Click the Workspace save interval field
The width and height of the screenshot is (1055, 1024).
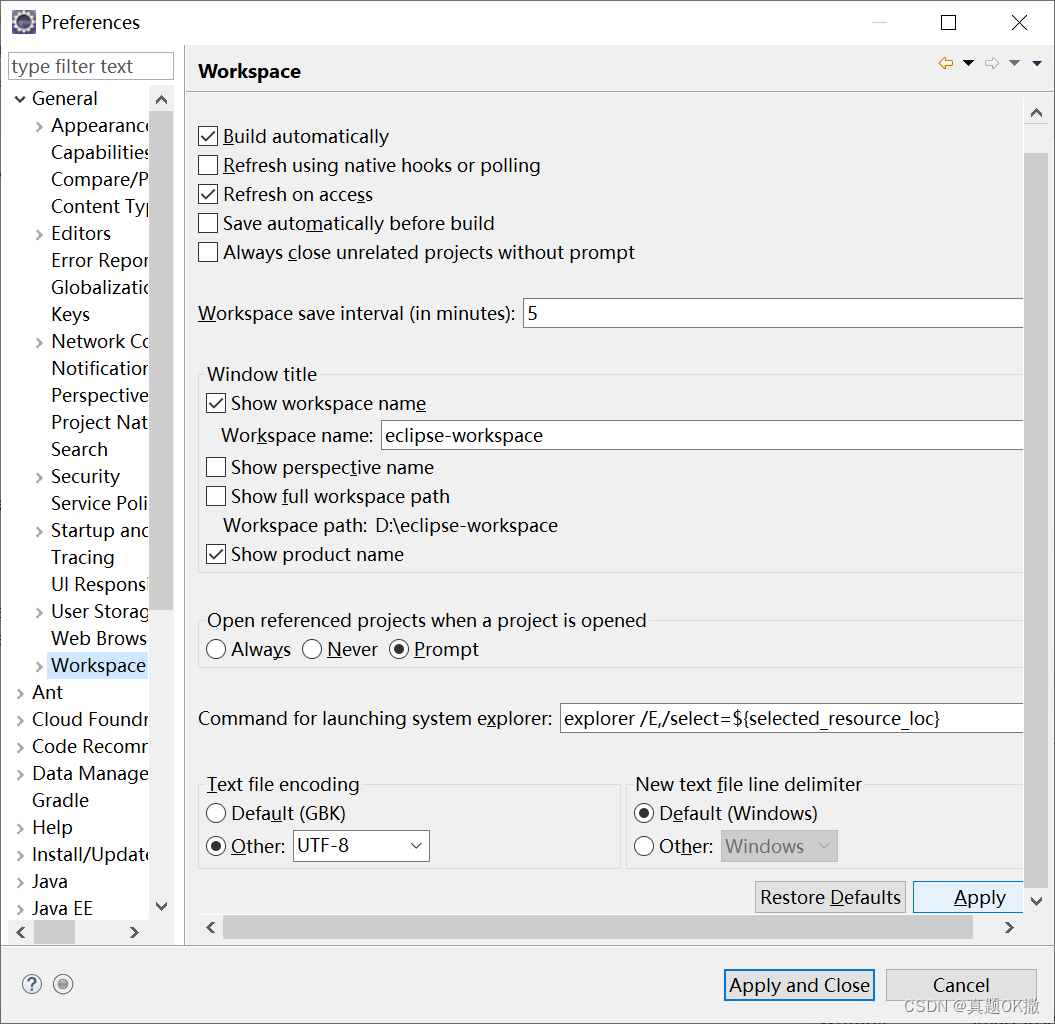773,313
